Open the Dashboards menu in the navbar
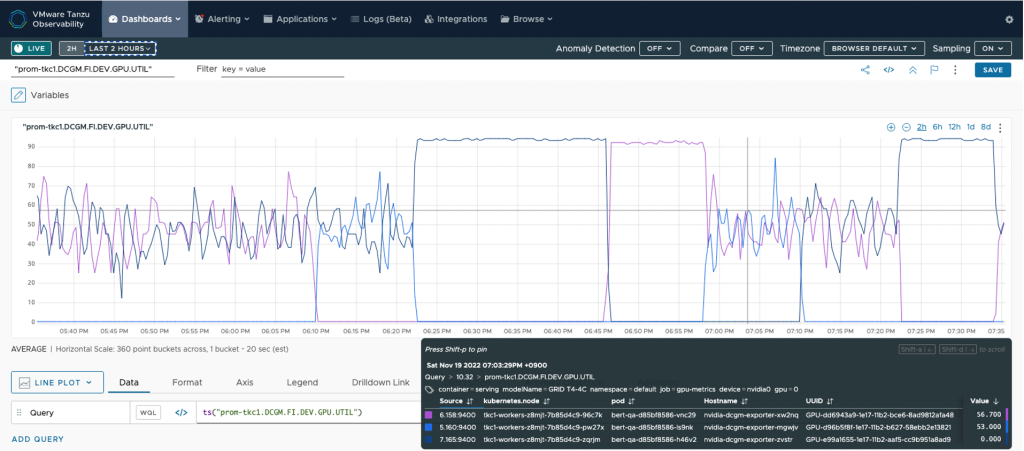Viewport: 1024px width, 451px height. tap(145, 19)
